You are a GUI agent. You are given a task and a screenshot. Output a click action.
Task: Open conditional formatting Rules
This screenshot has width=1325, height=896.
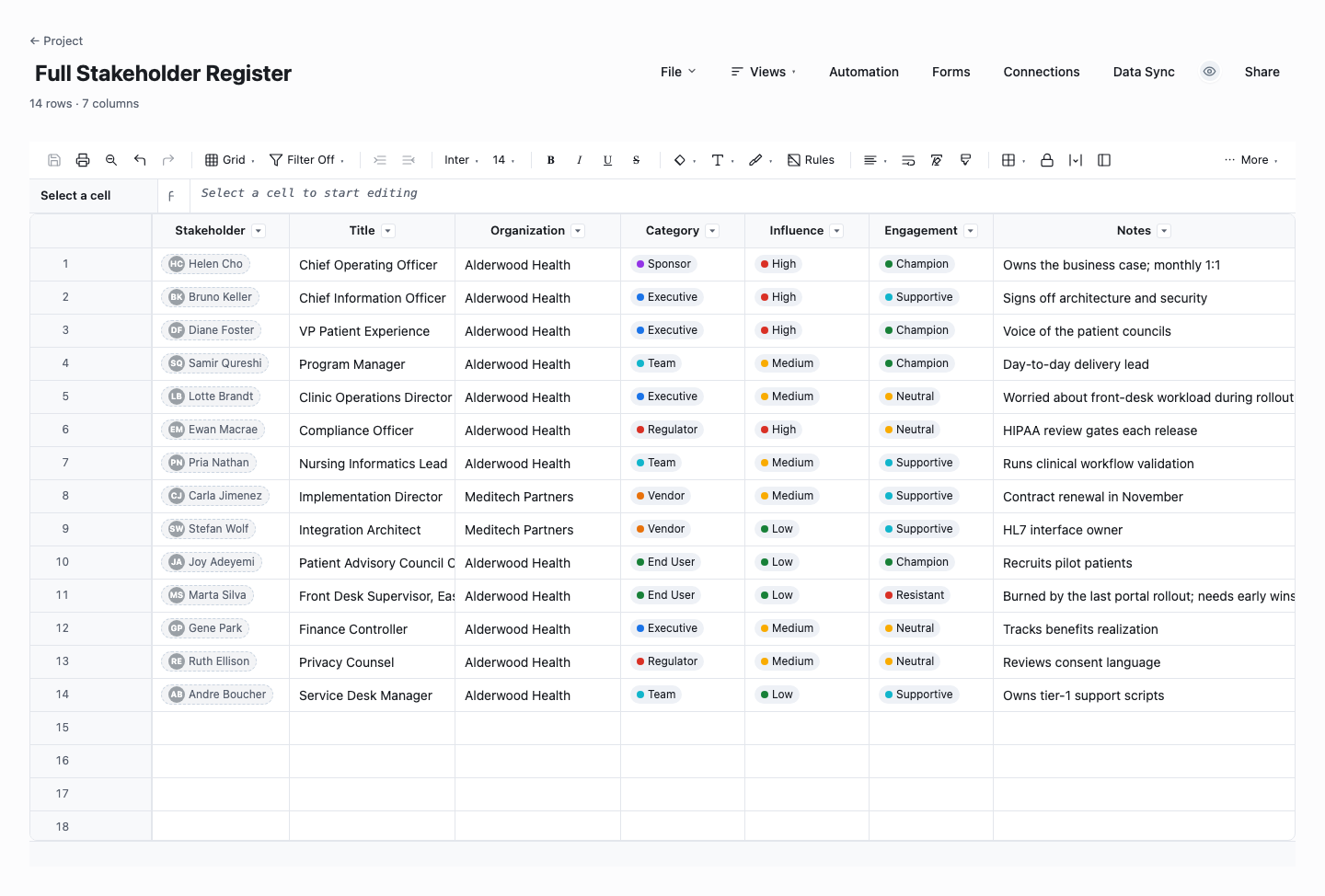(x=811, y=160)
